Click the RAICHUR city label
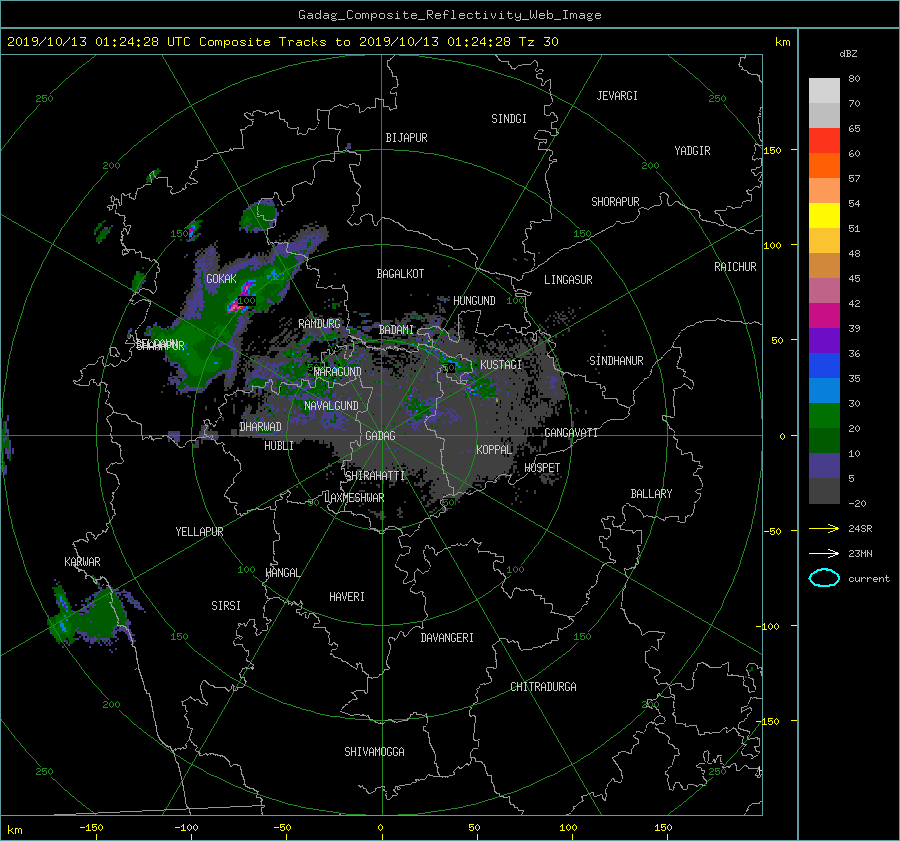The image size is (900, 841). (735, 267)
